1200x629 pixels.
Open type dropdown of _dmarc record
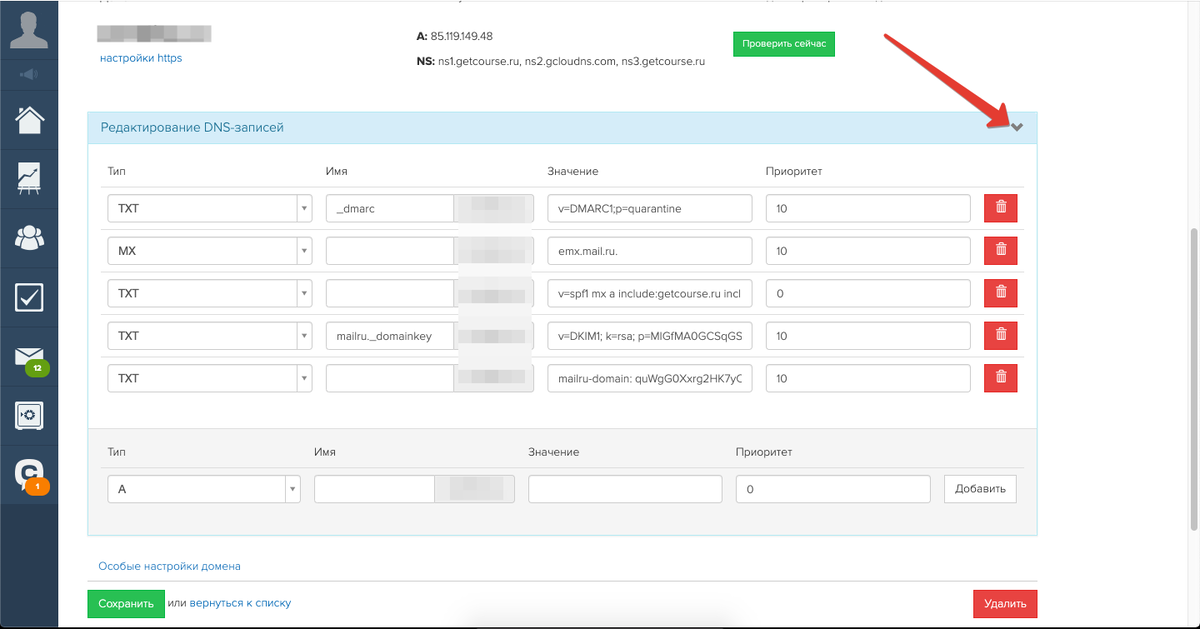[209, 208]
